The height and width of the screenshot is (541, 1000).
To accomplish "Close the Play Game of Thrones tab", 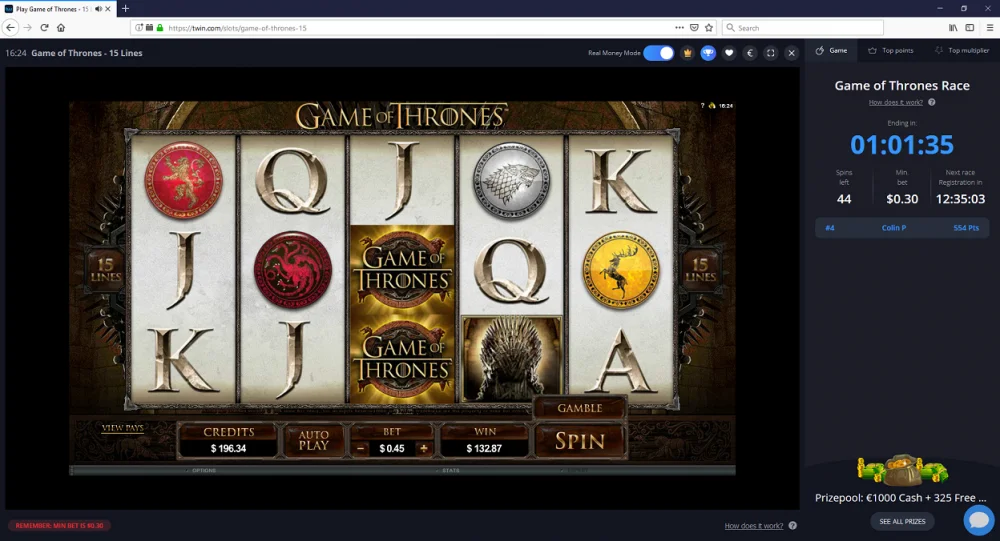I will (108, 9).
